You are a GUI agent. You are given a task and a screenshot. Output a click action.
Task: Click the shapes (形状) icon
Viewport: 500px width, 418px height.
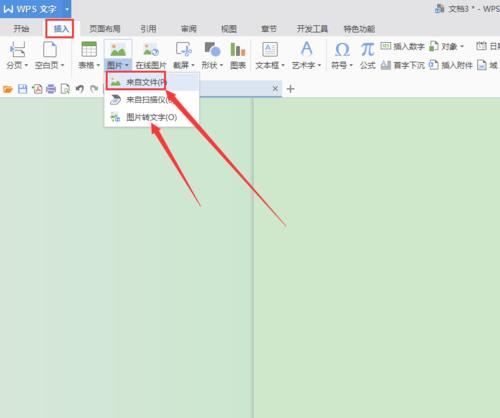[x=212, y=49]
